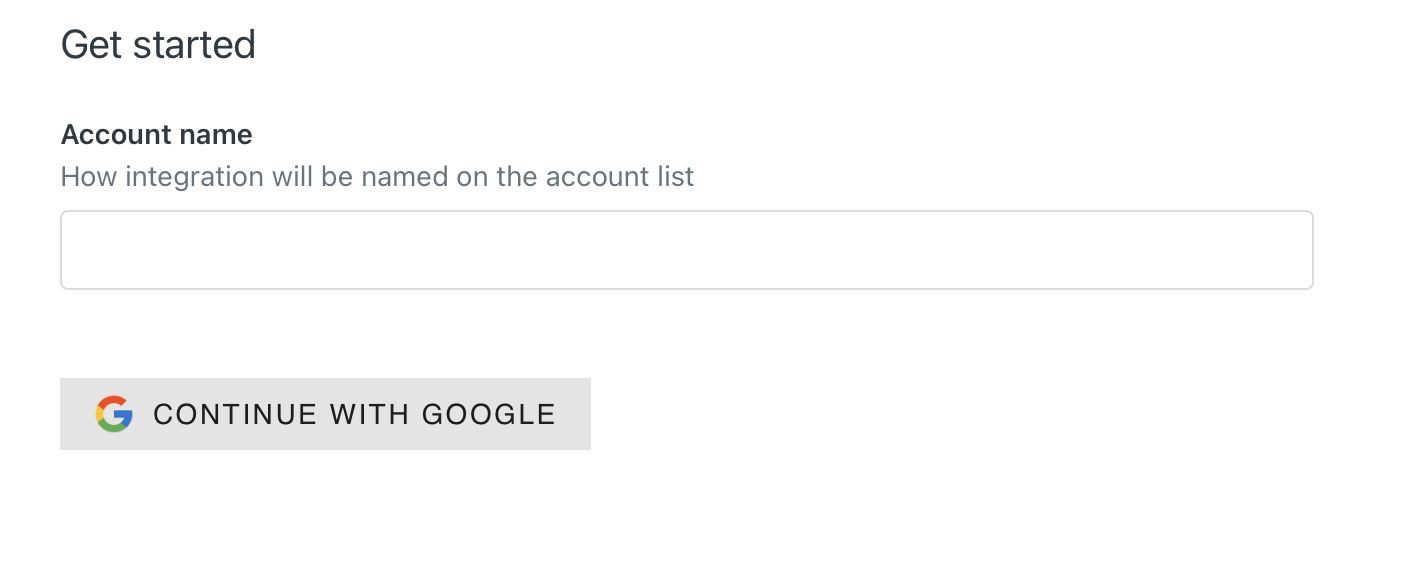Screen dimensions: 1414x586
Task: Click the word 'WITH' on the Google button
Action: 370,414
